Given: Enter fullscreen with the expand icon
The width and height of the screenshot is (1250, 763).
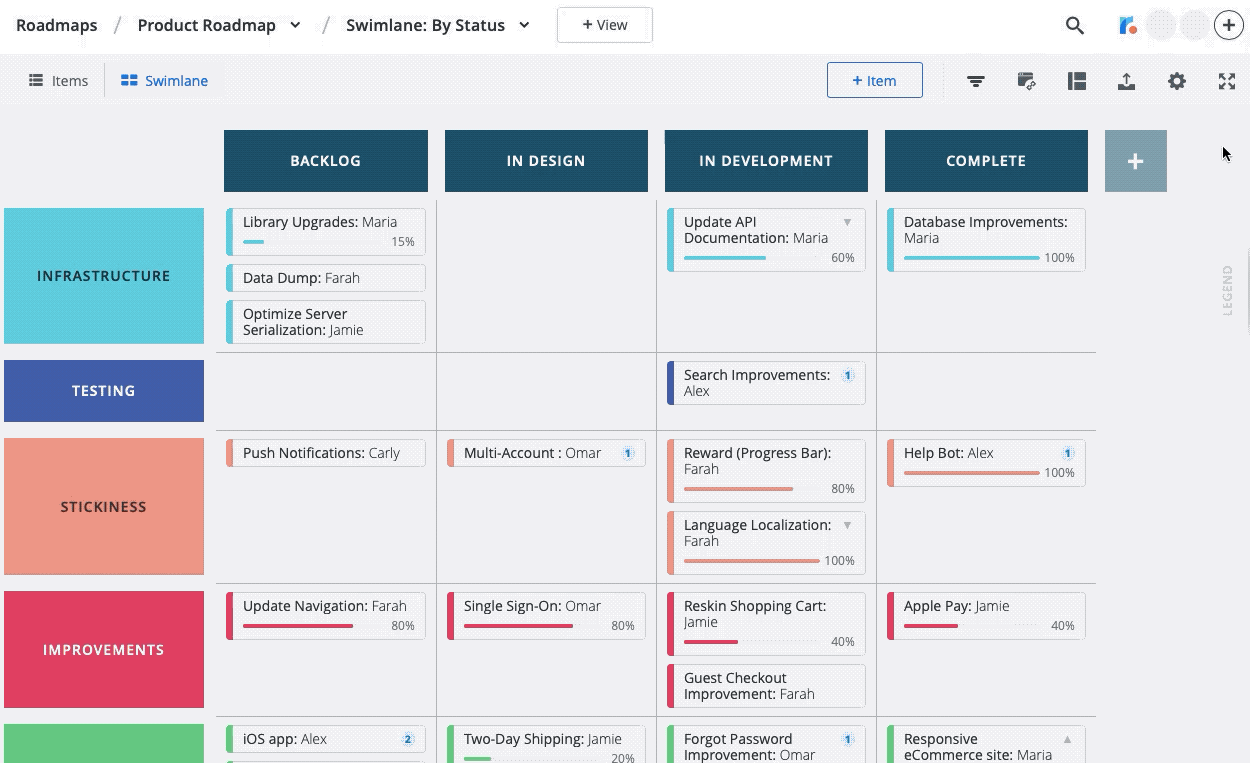Looking at the screenshot, I should point(1227,81).
